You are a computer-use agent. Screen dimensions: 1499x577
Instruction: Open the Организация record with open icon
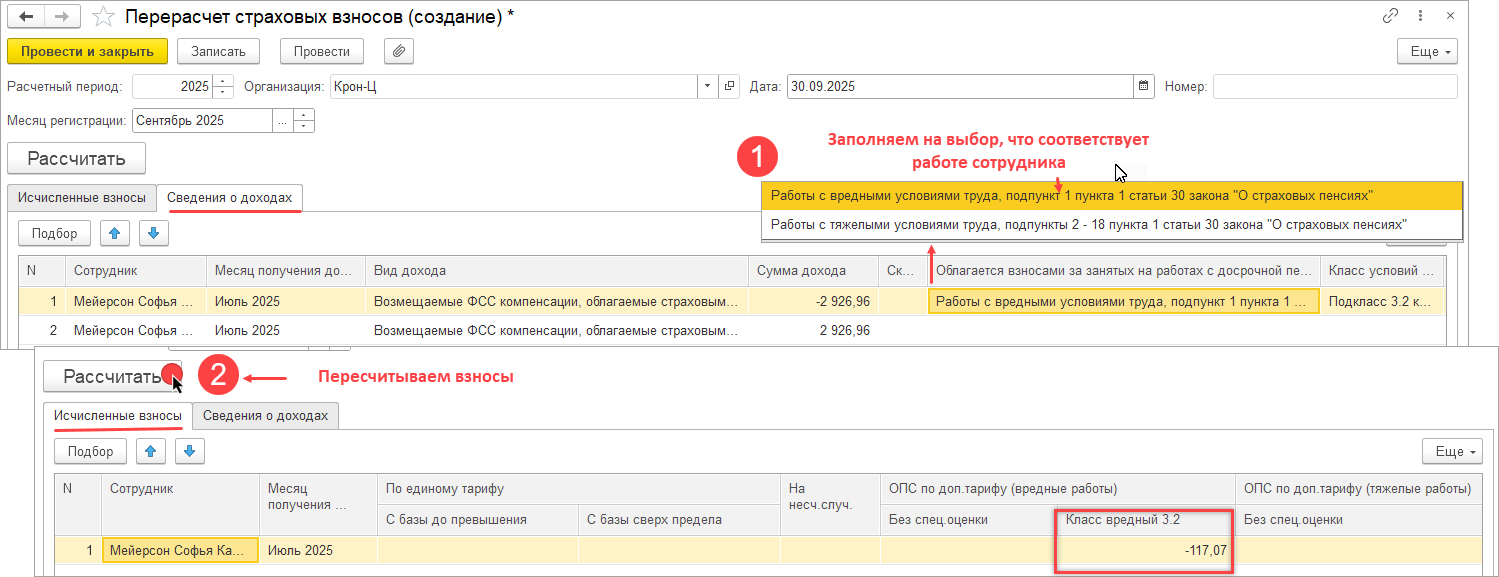[x=729, y=87]
